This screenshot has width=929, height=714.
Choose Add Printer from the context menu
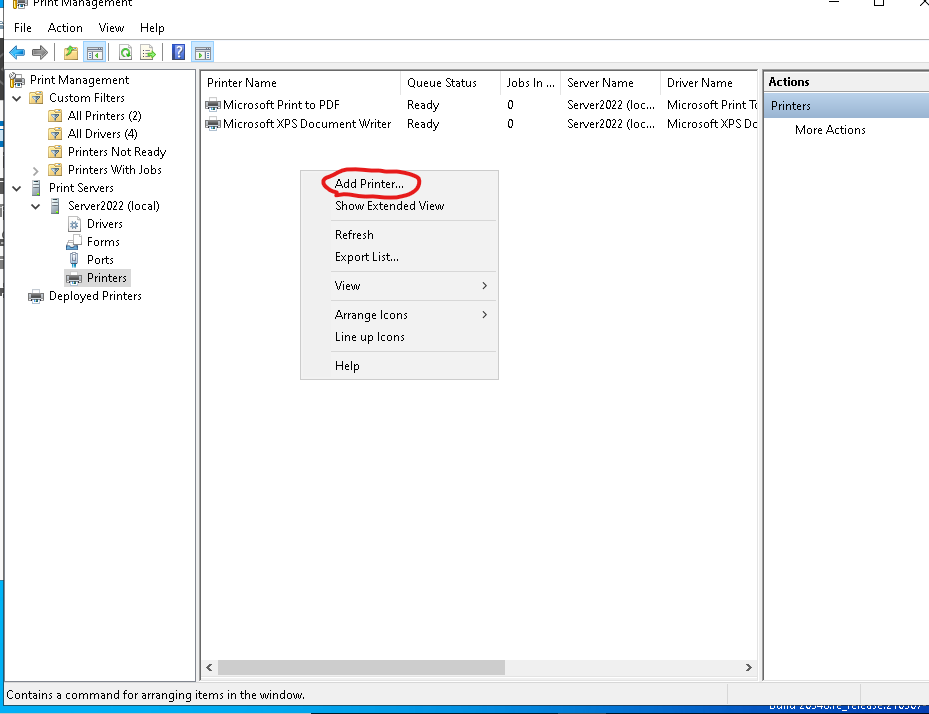coord(370,184)
